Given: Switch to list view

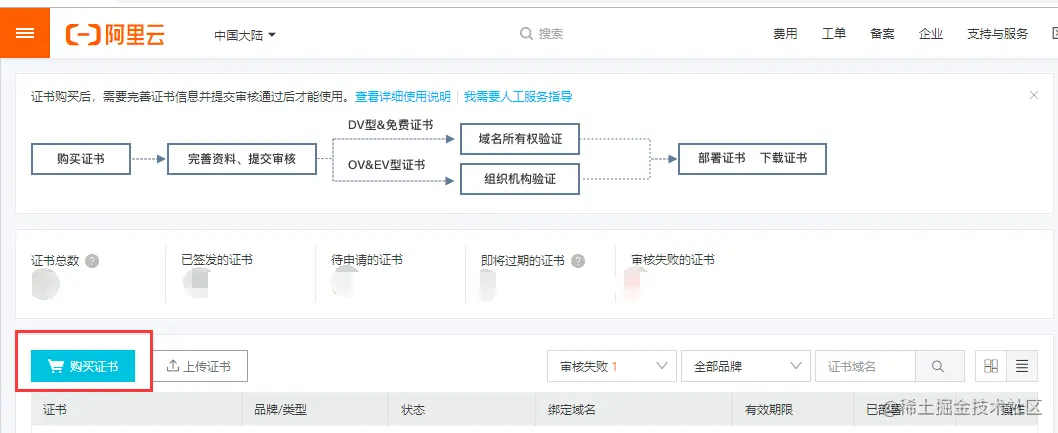Looking at the screenshot, I should pyautogui.click(x=1022, y=366).
